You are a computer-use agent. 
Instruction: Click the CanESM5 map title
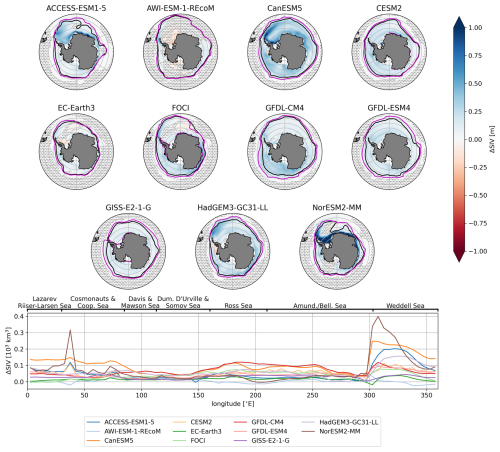[285, 8]
